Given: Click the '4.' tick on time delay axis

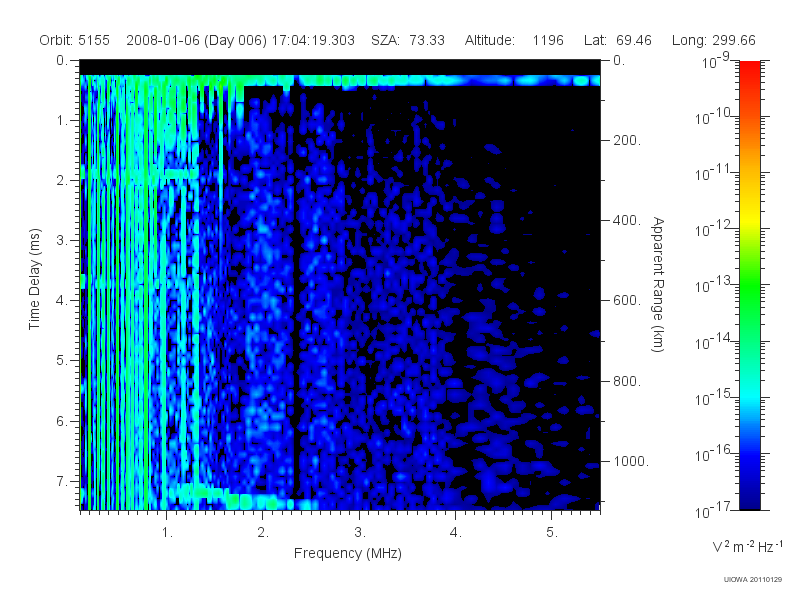Looking at the screenshot, I should click(x=61, y=301).
